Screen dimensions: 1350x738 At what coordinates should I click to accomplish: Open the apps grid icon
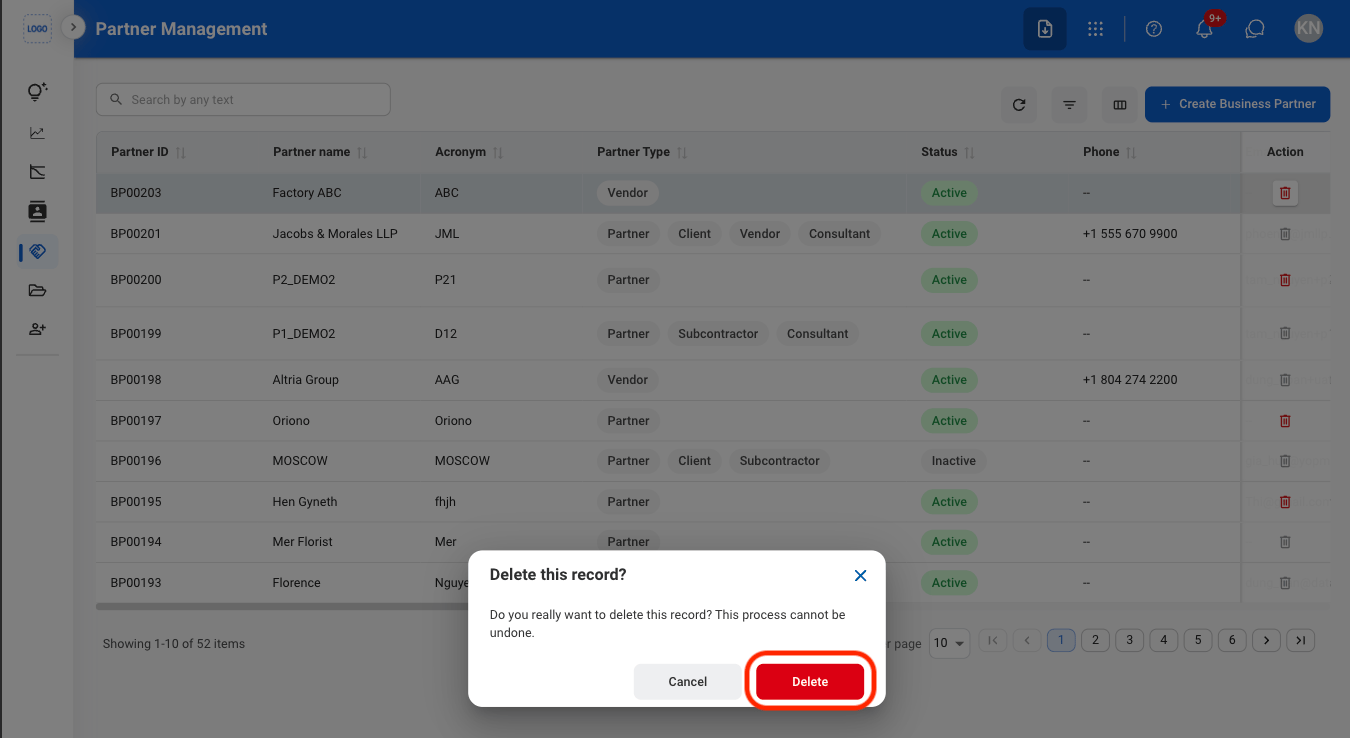[x=1095, y=29]
